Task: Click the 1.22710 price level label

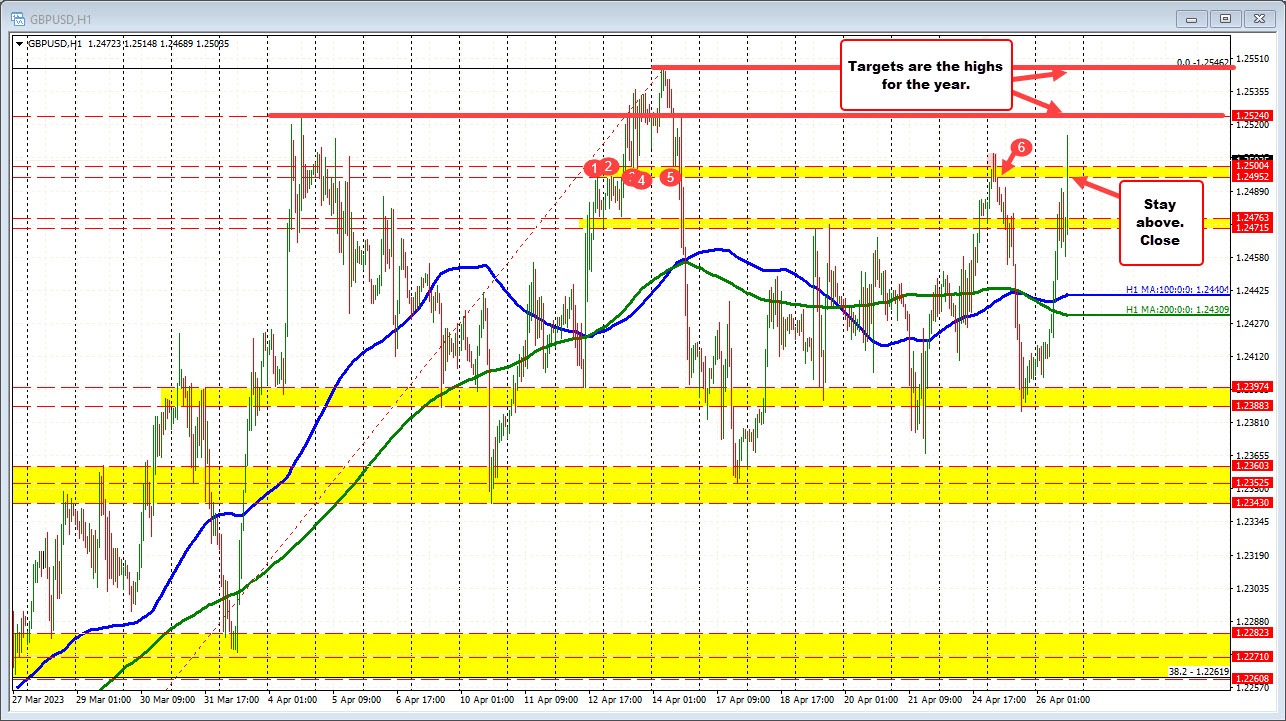Action: click(1252, 657)
